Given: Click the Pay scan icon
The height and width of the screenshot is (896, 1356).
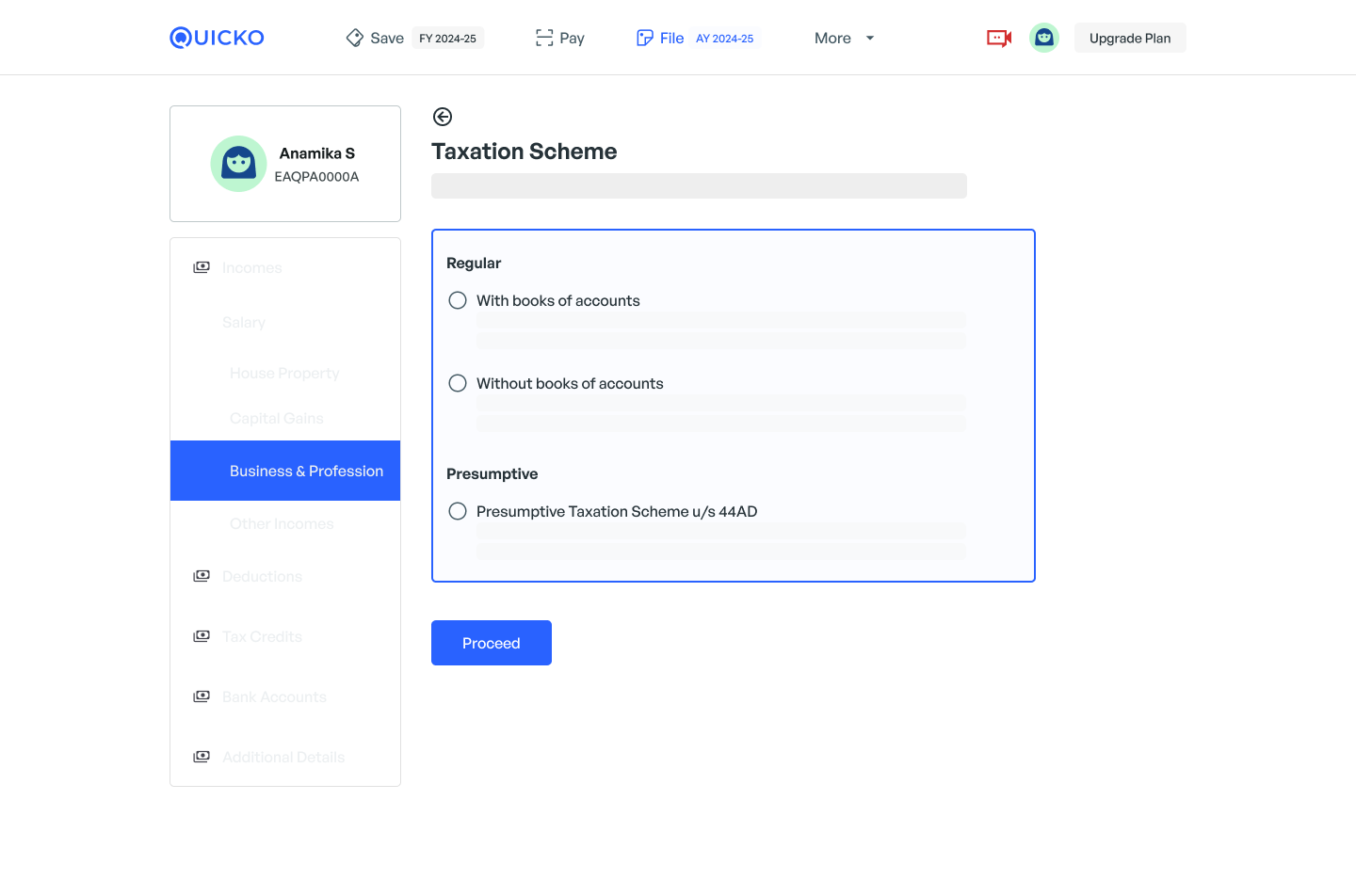Looking at the screenshot, I should pyautogui.click(x=544, y=38).
